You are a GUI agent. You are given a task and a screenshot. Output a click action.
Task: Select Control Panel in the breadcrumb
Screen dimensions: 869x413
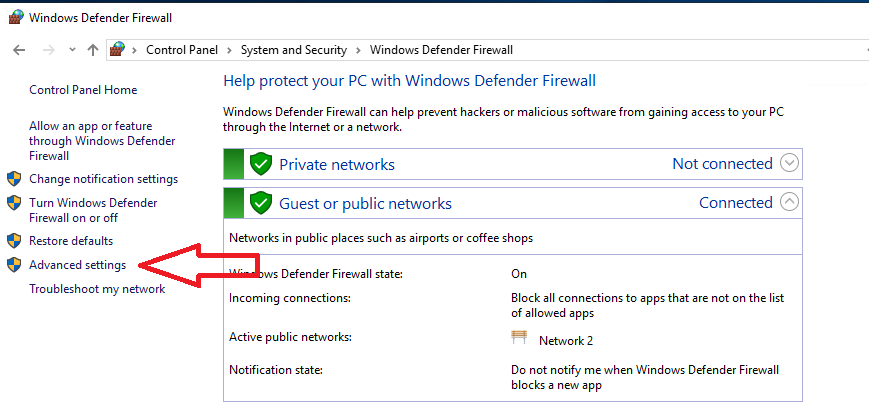[x=182, y=50]
